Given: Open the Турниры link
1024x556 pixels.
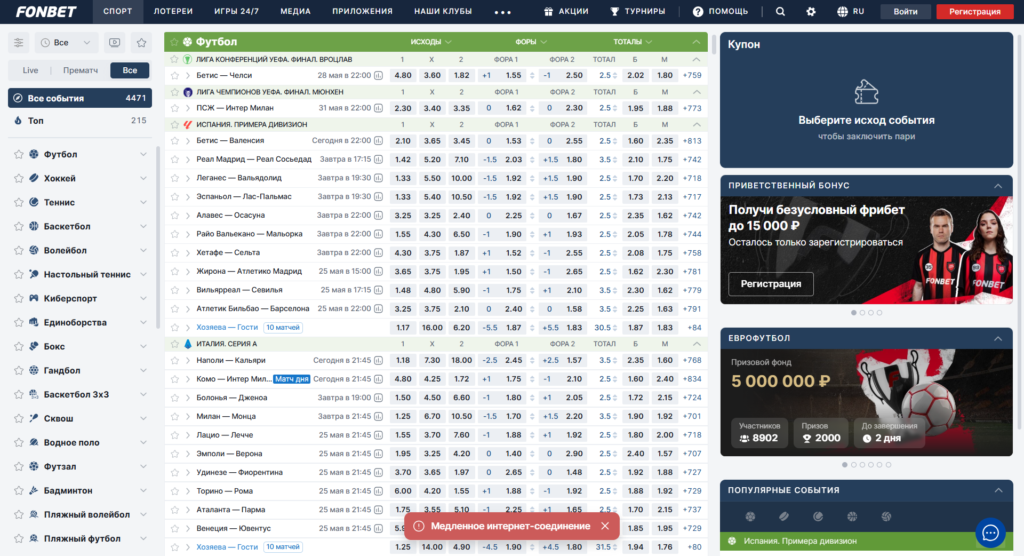Looking at the screenshot, I should tap(637, 11).
